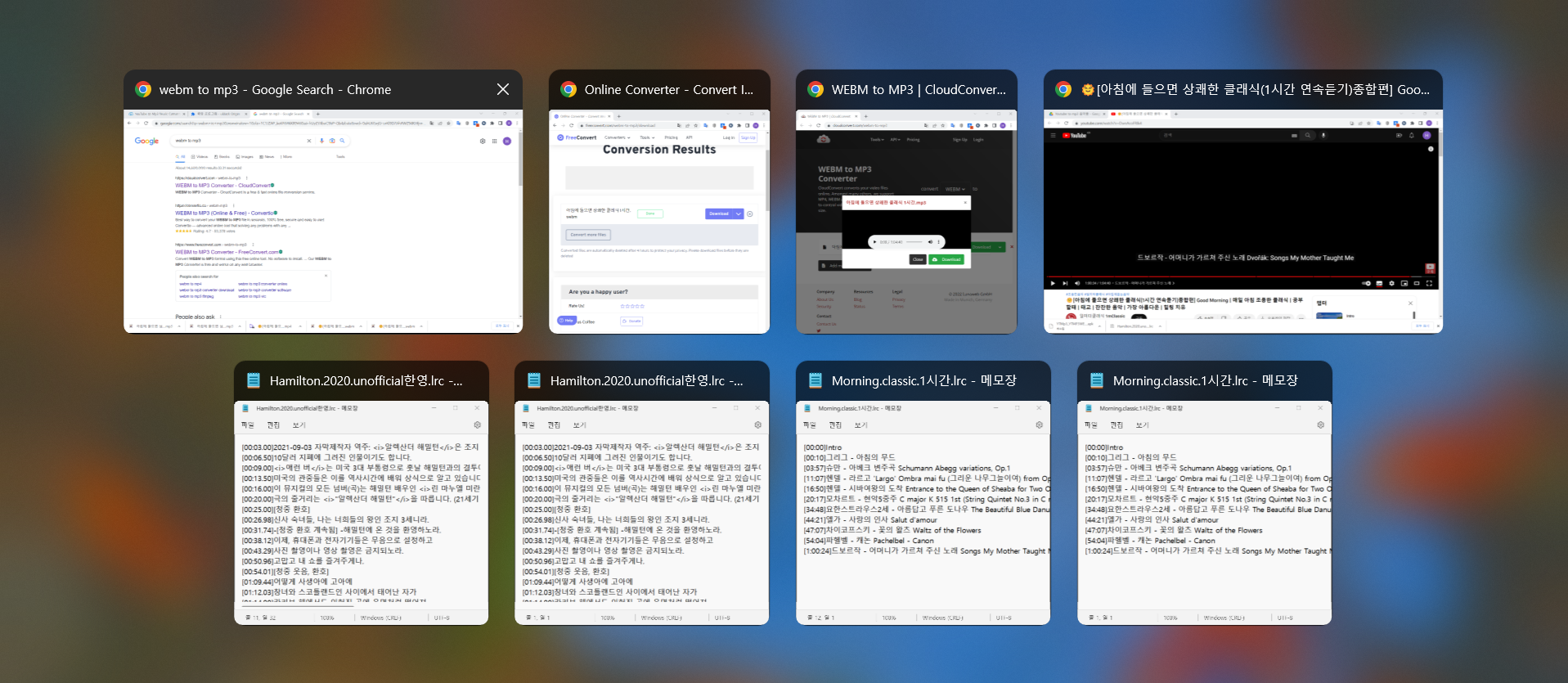
Task: Close the webm to mp3 Google Search window
Action: [x=503, y=89]
